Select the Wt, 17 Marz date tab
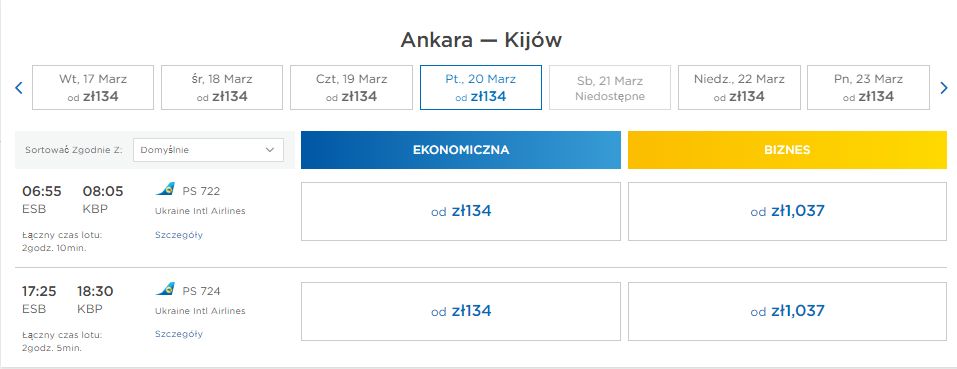The height and width of the screenshot is (369, 957). 93,87
